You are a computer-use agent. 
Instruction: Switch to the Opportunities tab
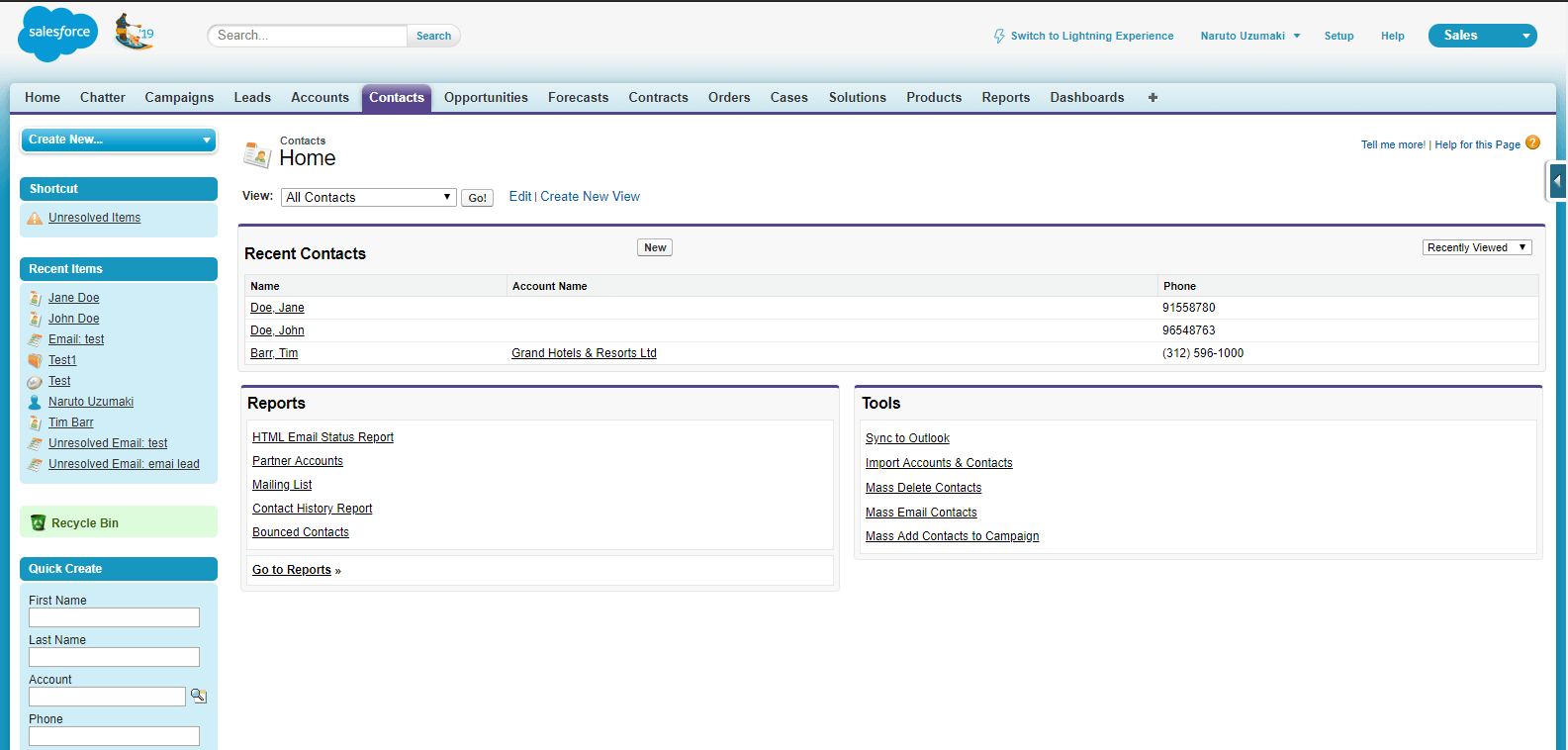(x=486, y=97)
